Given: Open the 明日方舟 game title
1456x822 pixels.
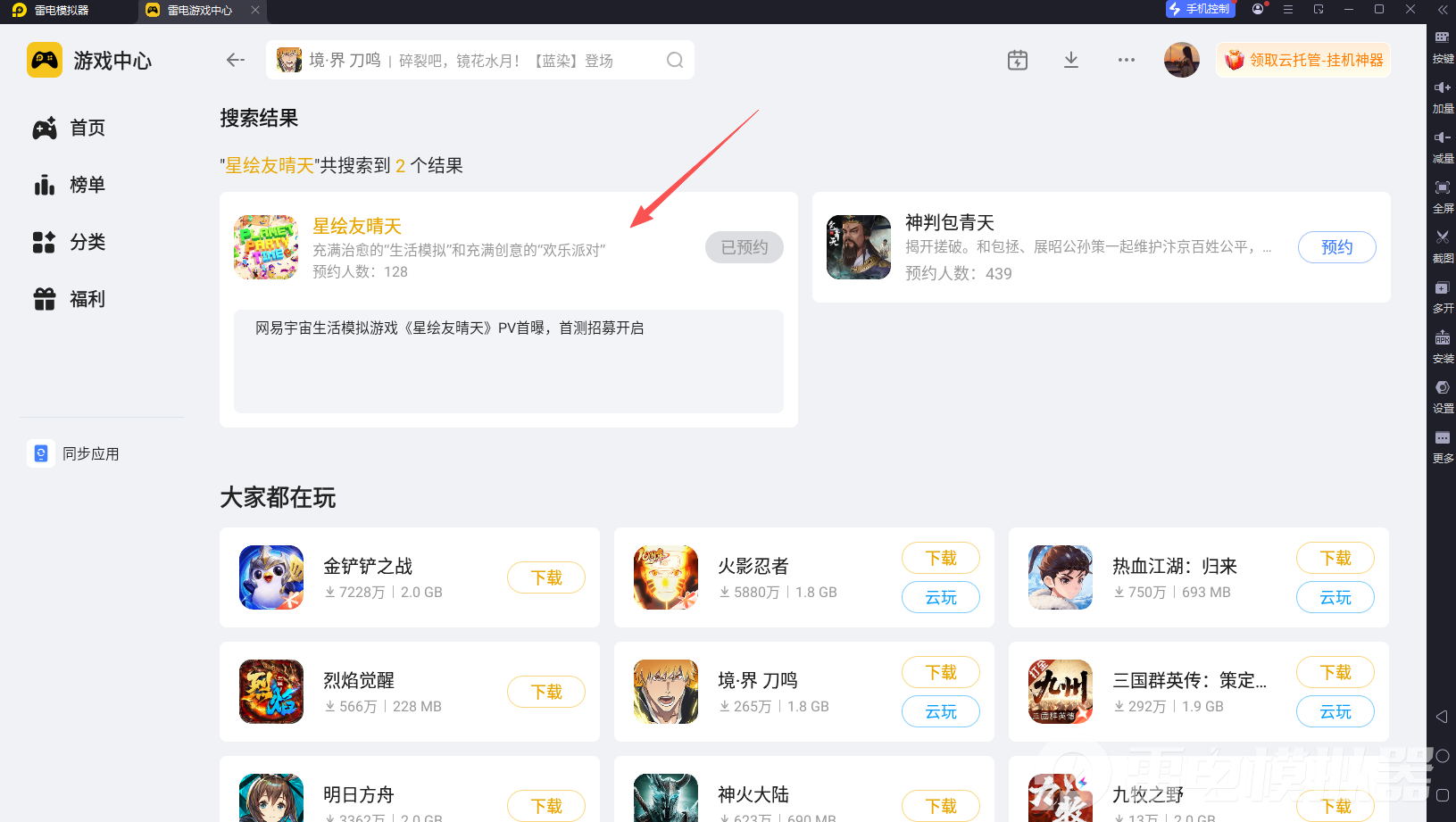Looking at the screenshot, I should tap(359, 794).
